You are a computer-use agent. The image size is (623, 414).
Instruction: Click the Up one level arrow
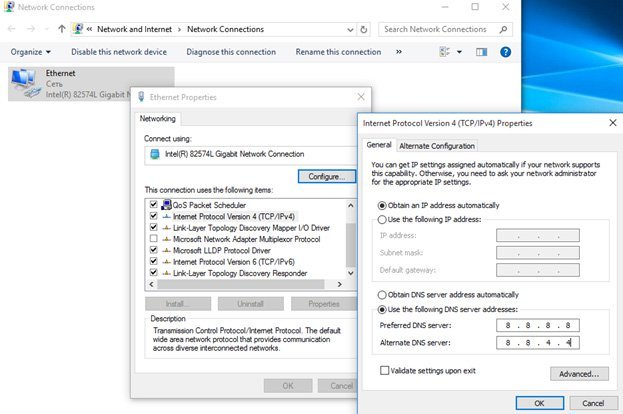click(x=63, y=30)
